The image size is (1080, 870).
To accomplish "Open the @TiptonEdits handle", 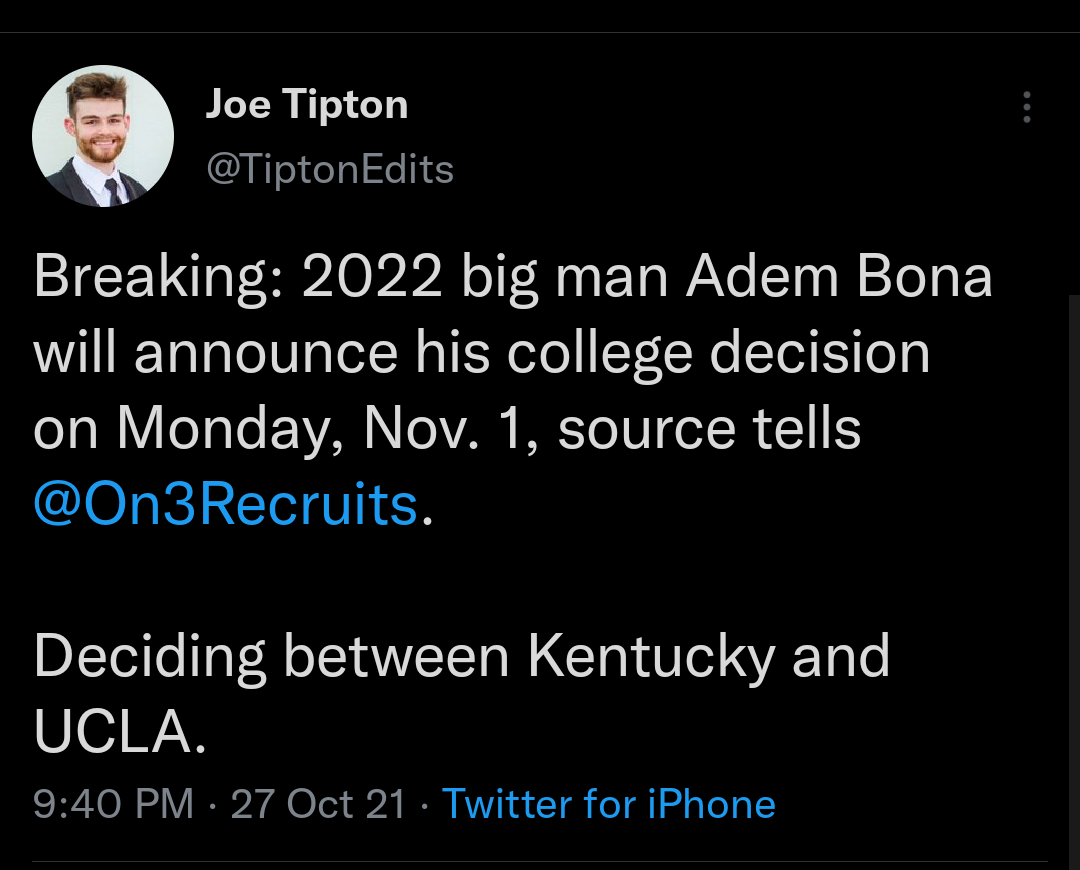I will [330, 169].
